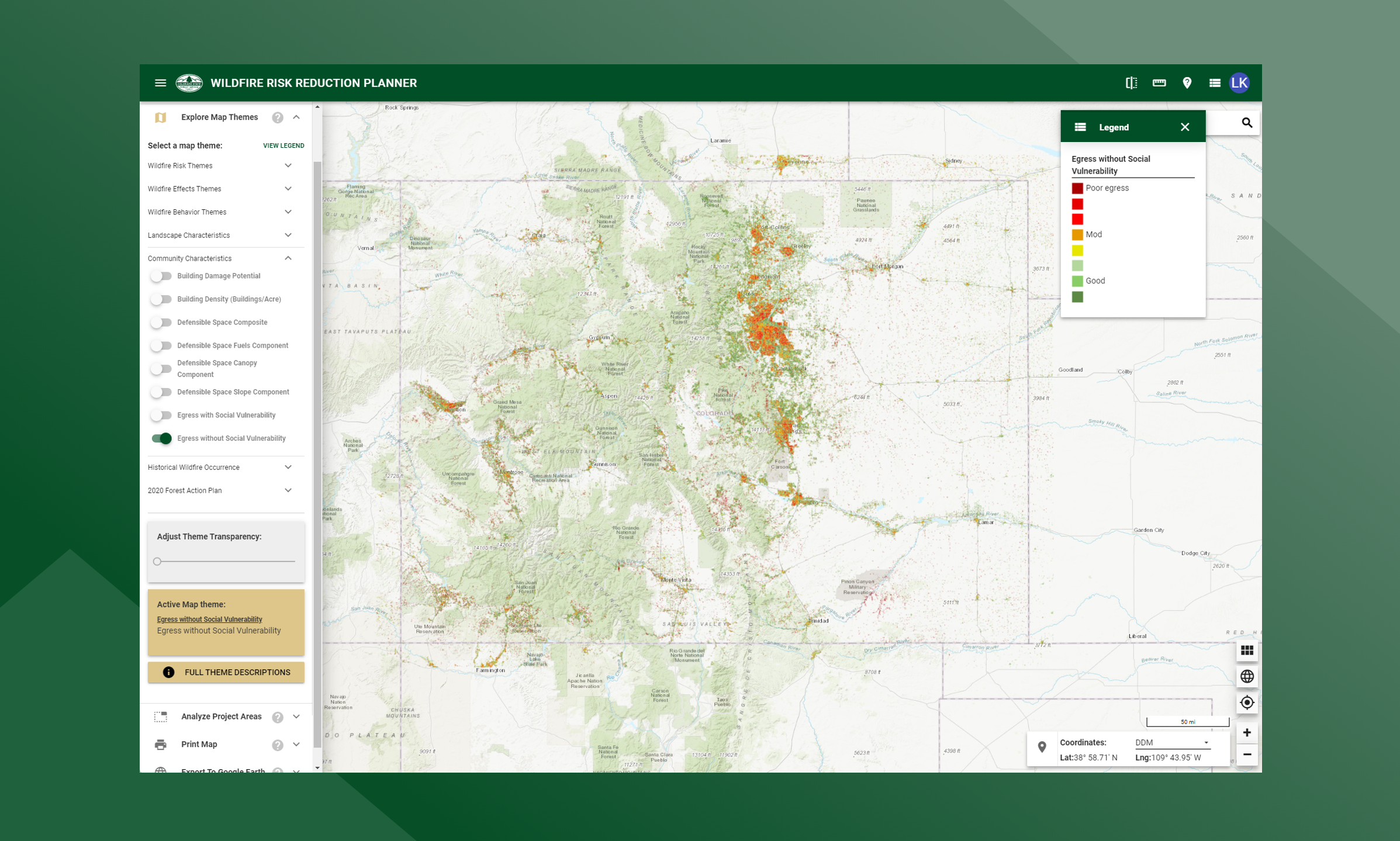Expand Landscape Characteristics group
Viewport: 1400px width, 841px height.
(x=288, y=235)
